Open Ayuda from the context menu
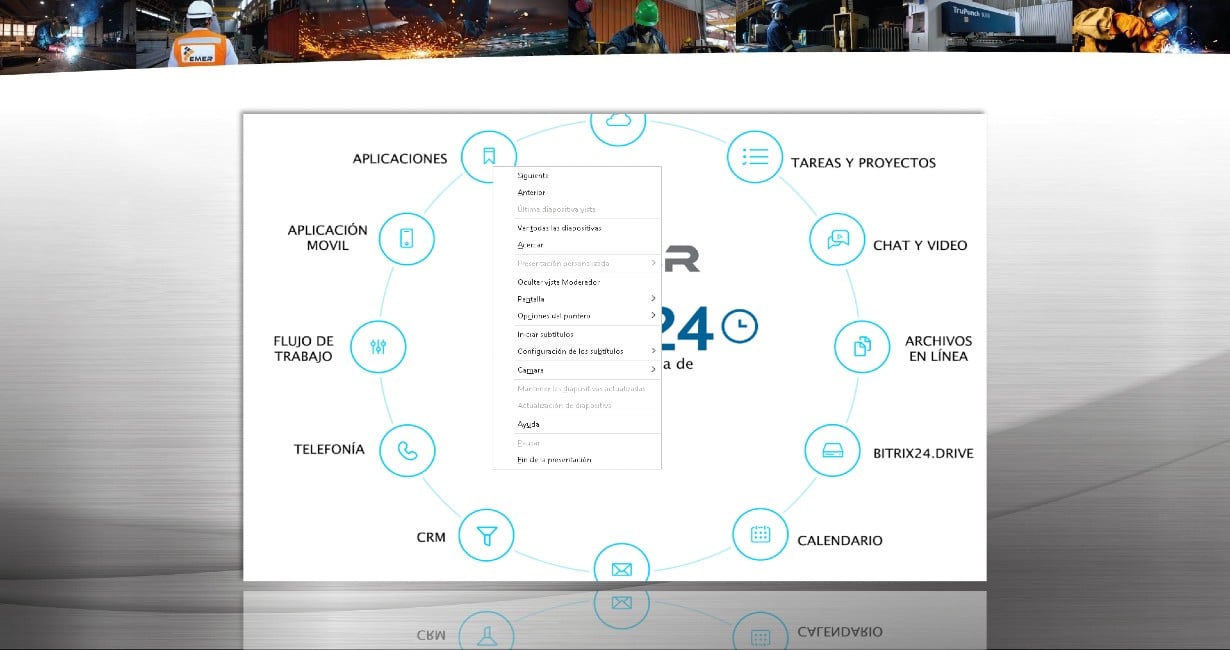The image size is (1230, 650). 576,424
